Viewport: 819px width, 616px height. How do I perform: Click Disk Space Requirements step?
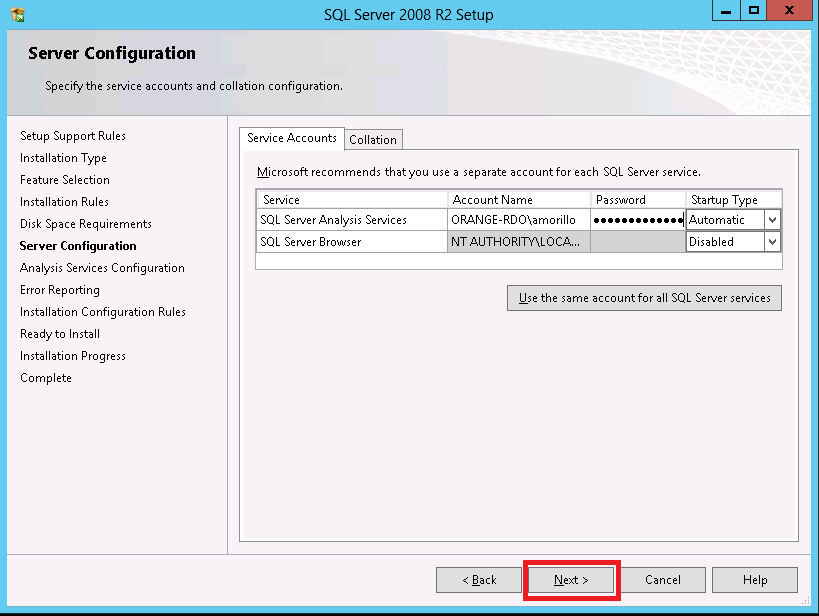coord(86,224)
